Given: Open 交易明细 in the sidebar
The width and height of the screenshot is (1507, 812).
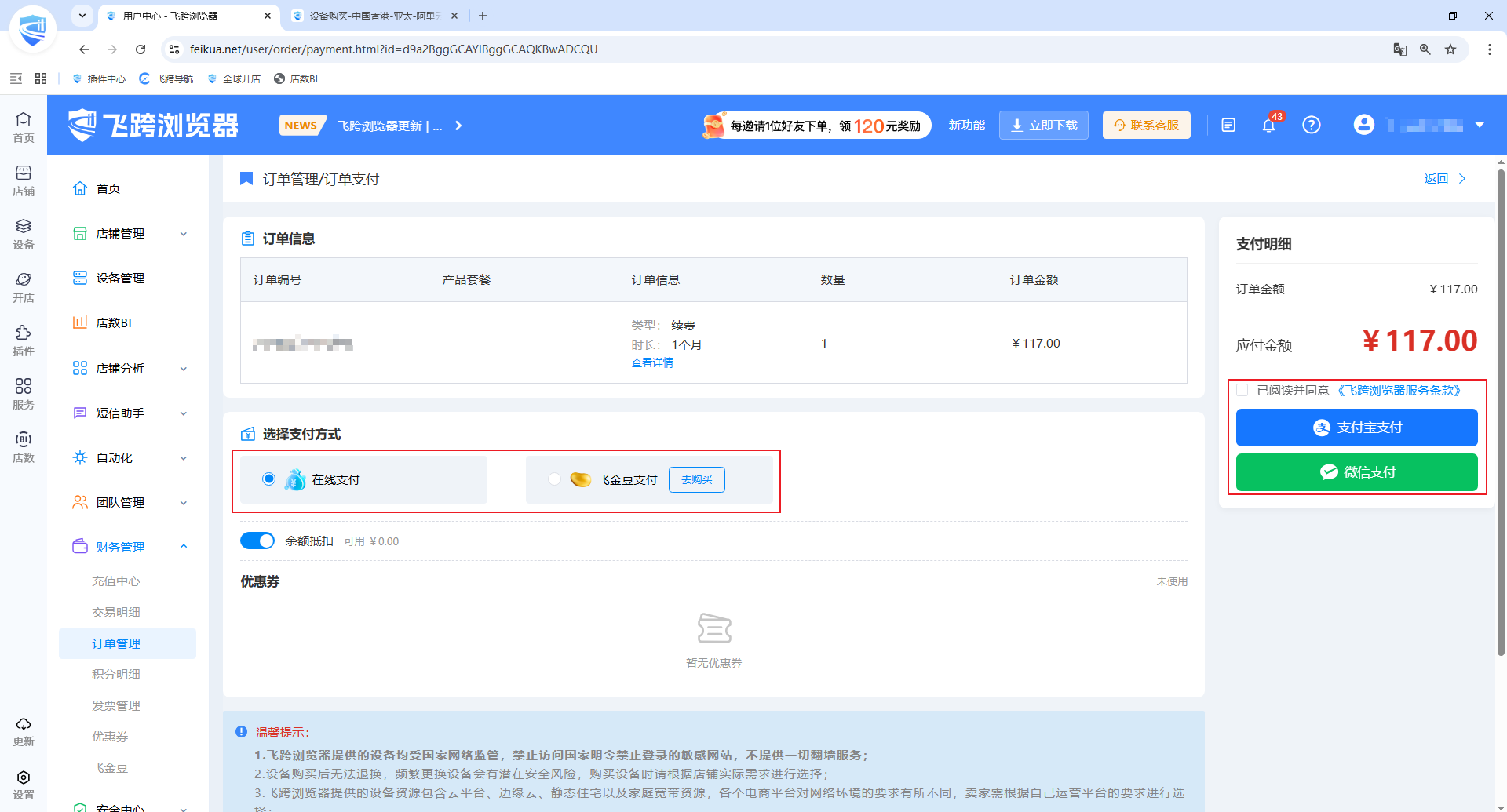Looking at the screenshot, I should [116, 612].
